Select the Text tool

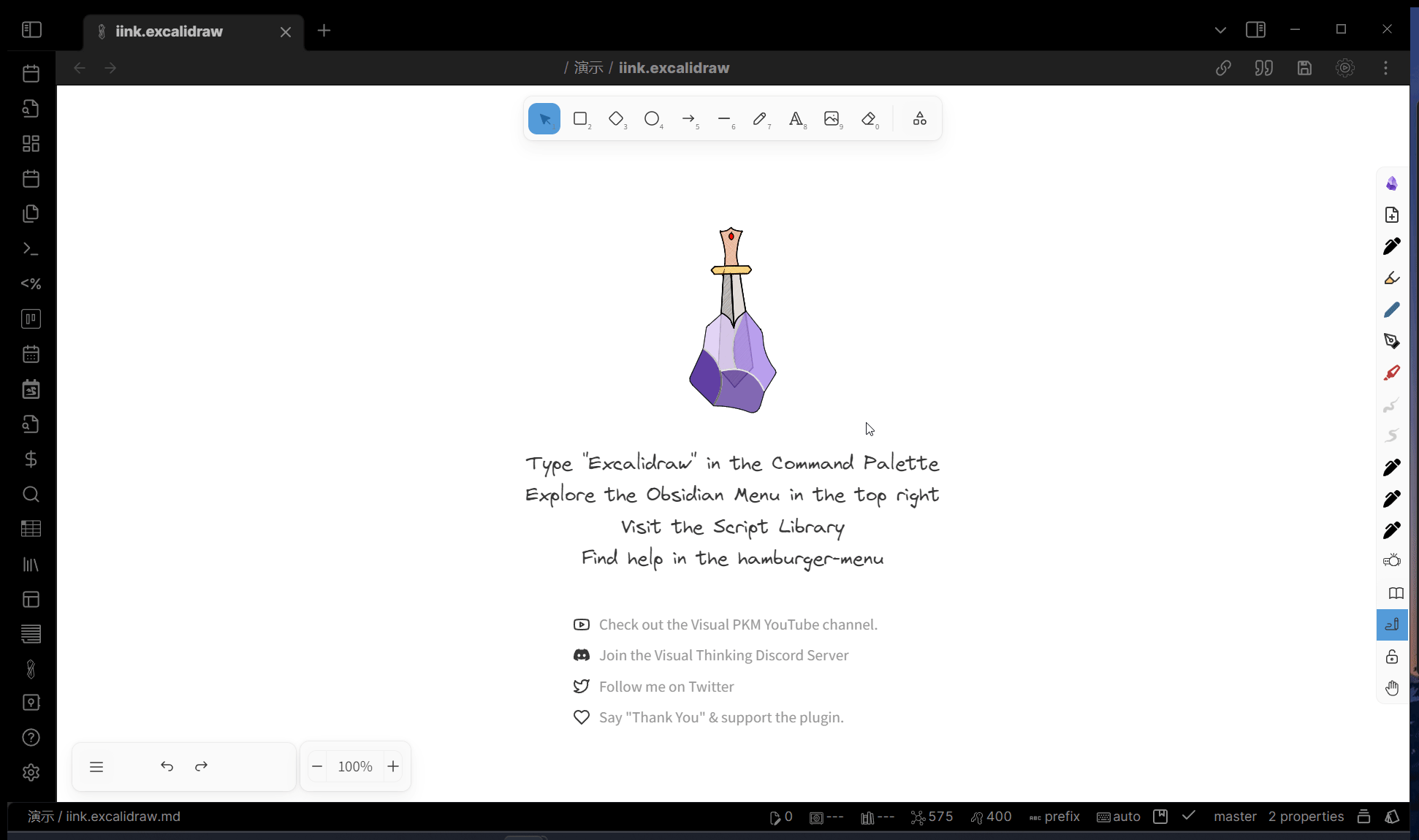796,119
